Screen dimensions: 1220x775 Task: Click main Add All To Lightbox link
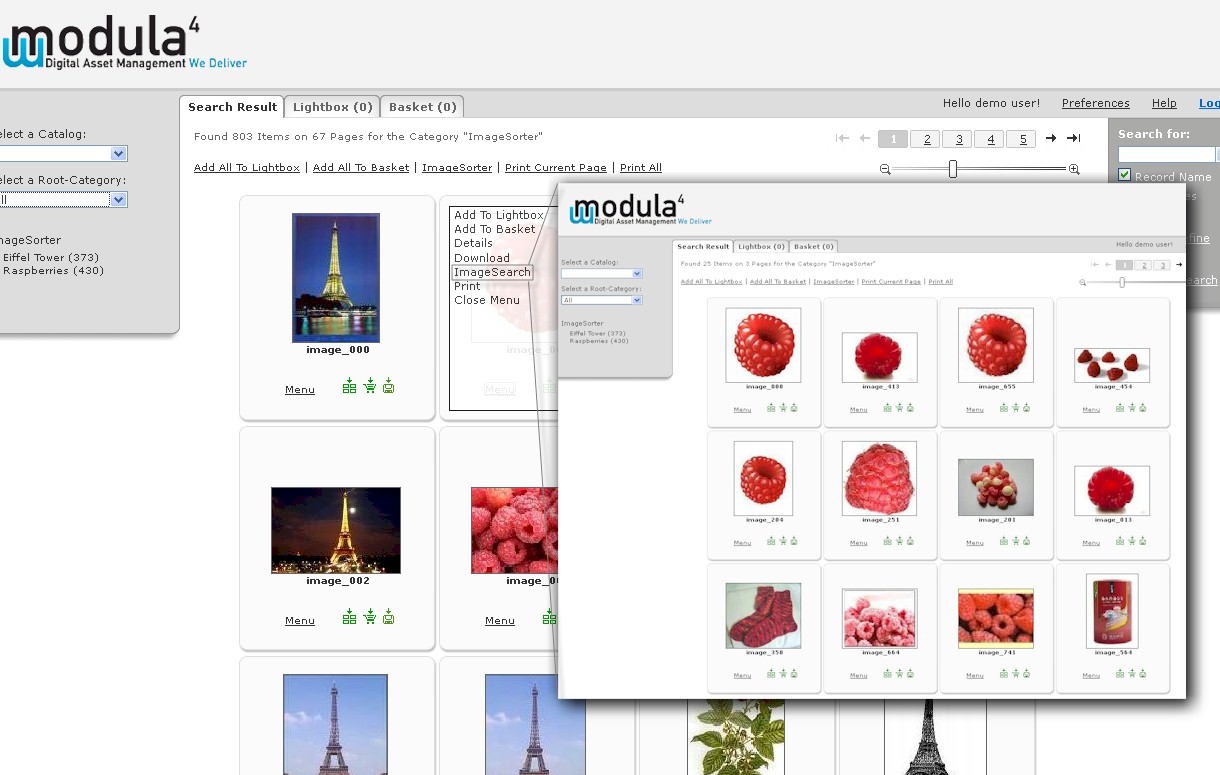247,168
